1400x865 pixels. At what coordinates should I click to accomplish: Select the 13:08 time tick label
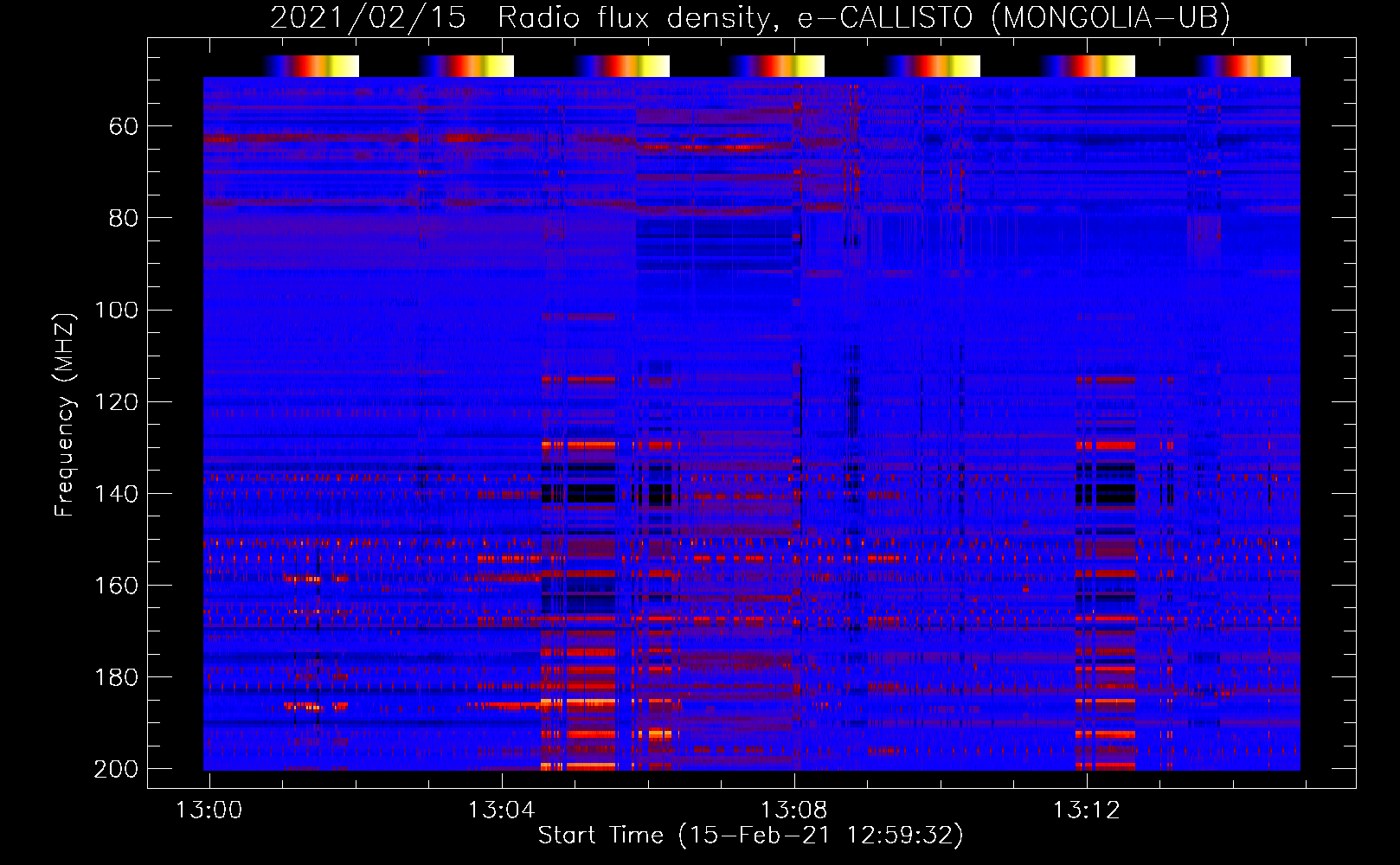click(x=794, y=811)
